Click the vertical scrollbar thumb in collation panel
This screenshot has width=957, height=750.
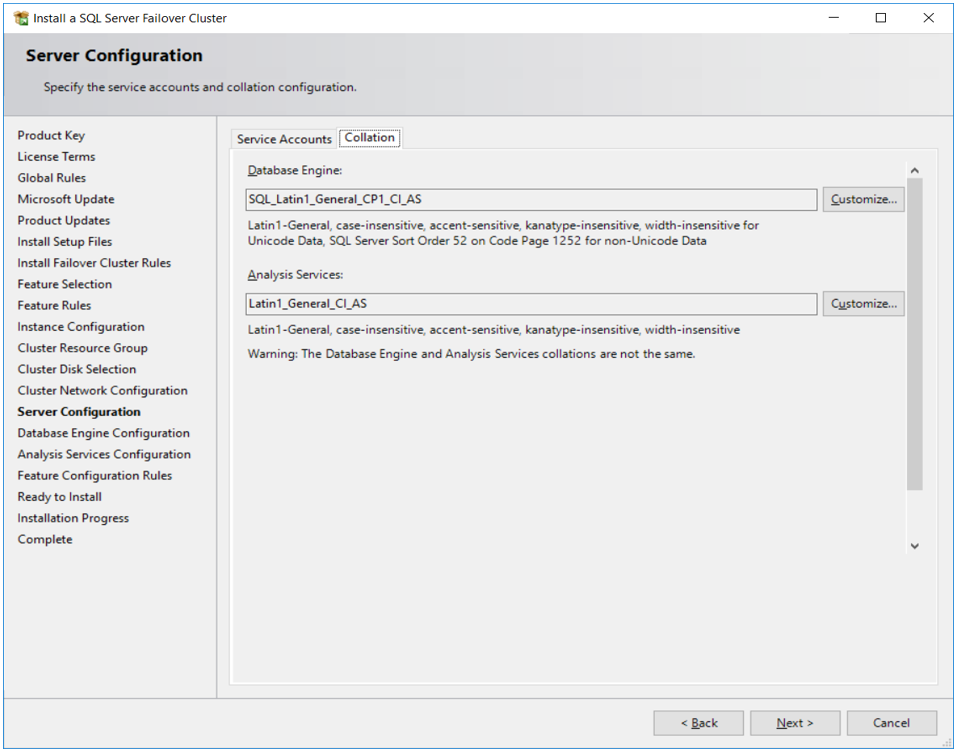pos(914,334)
